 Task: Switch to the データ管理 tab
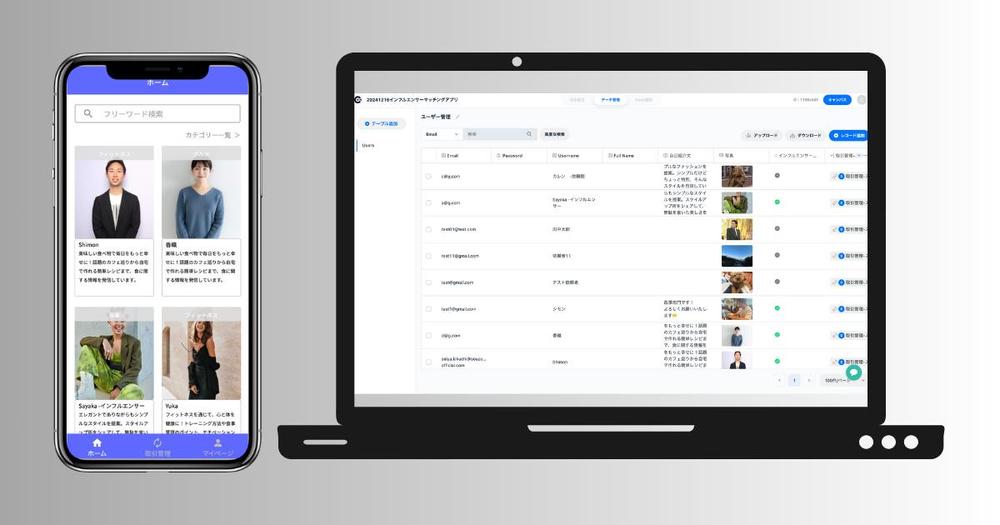pos(610,100)
